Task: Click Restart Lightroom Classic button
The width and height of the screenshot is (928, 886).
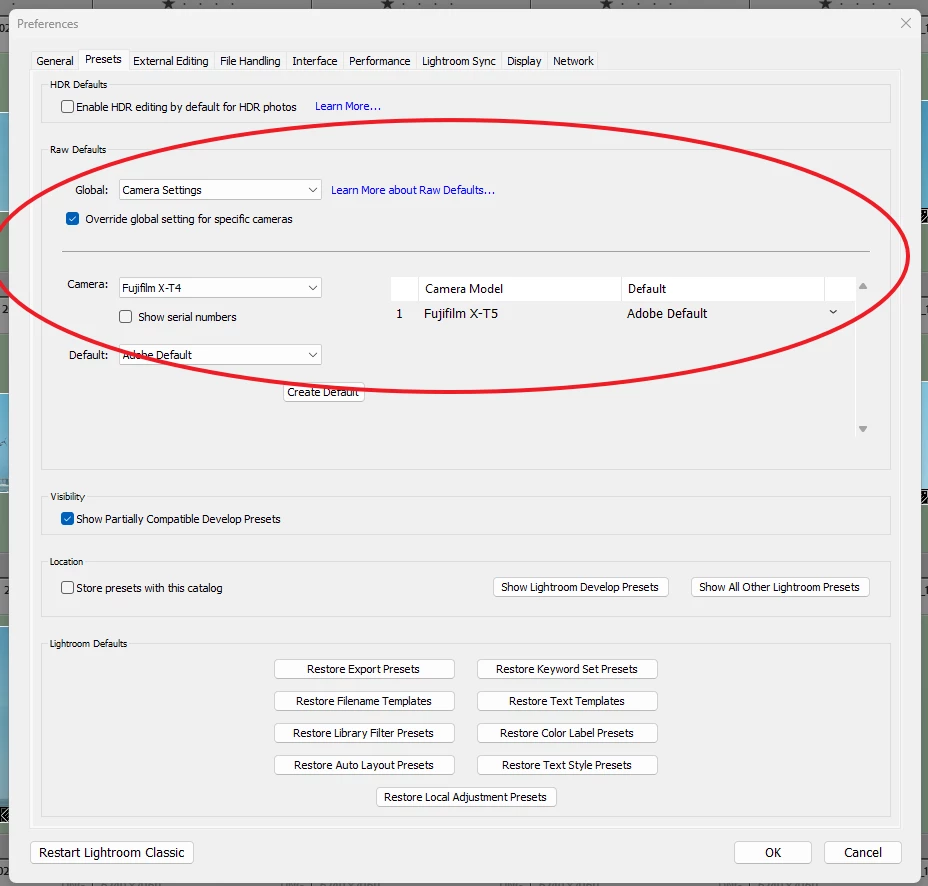Action: 112,852
